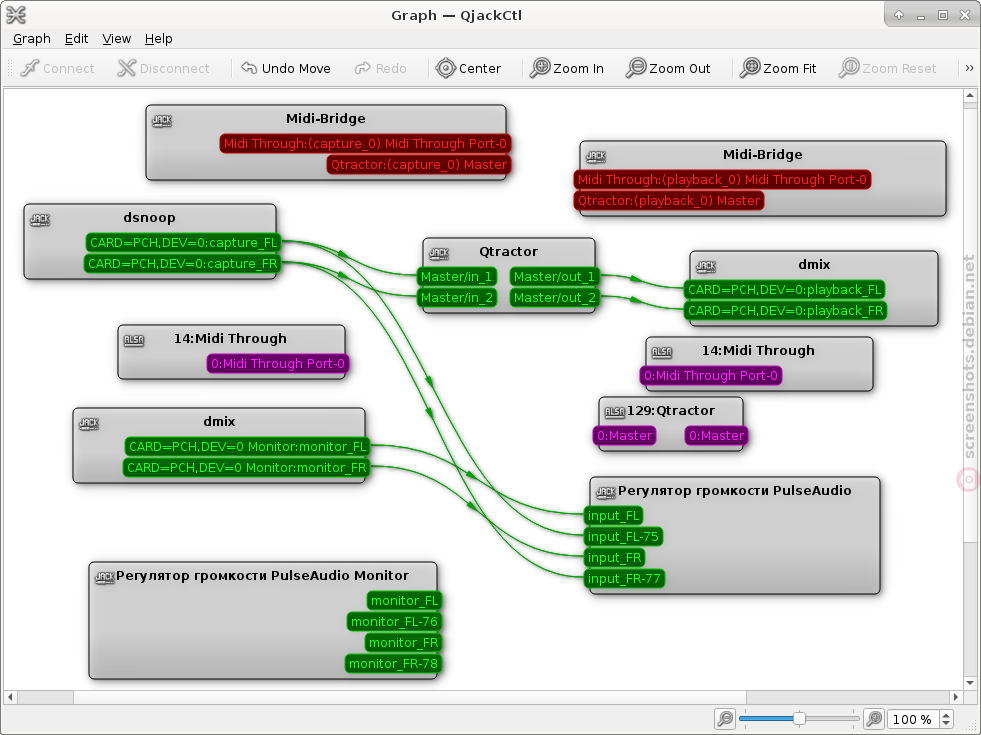Increase zoom with the spinbox up arrow
Screen dimensions: 981x735
click(947, 715)
